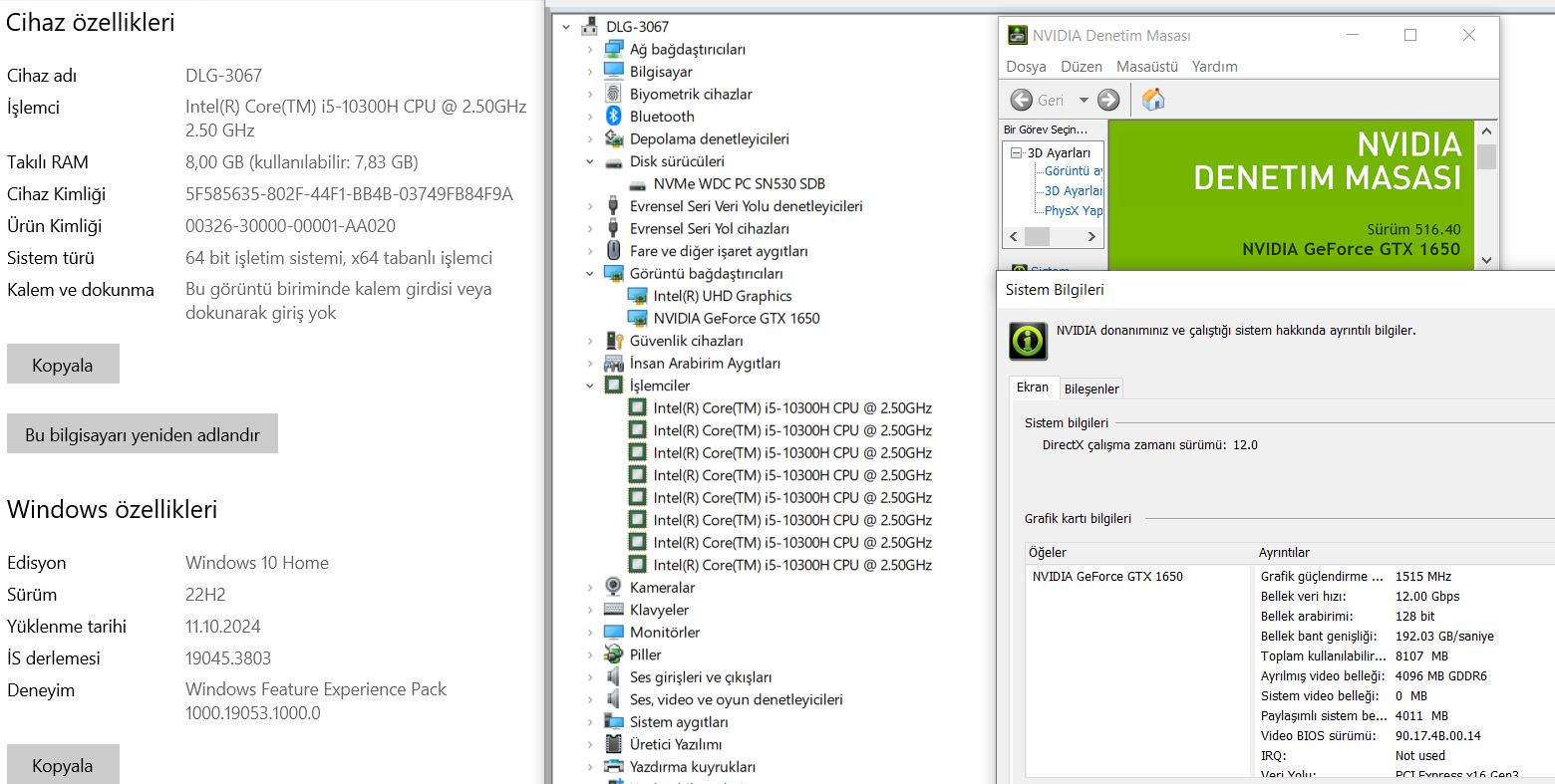Image resolution: width=1555 pixels, height=784 pixels.
Task: Click the Sistem Bilgileri info icon
Action: coord(1028,341)
